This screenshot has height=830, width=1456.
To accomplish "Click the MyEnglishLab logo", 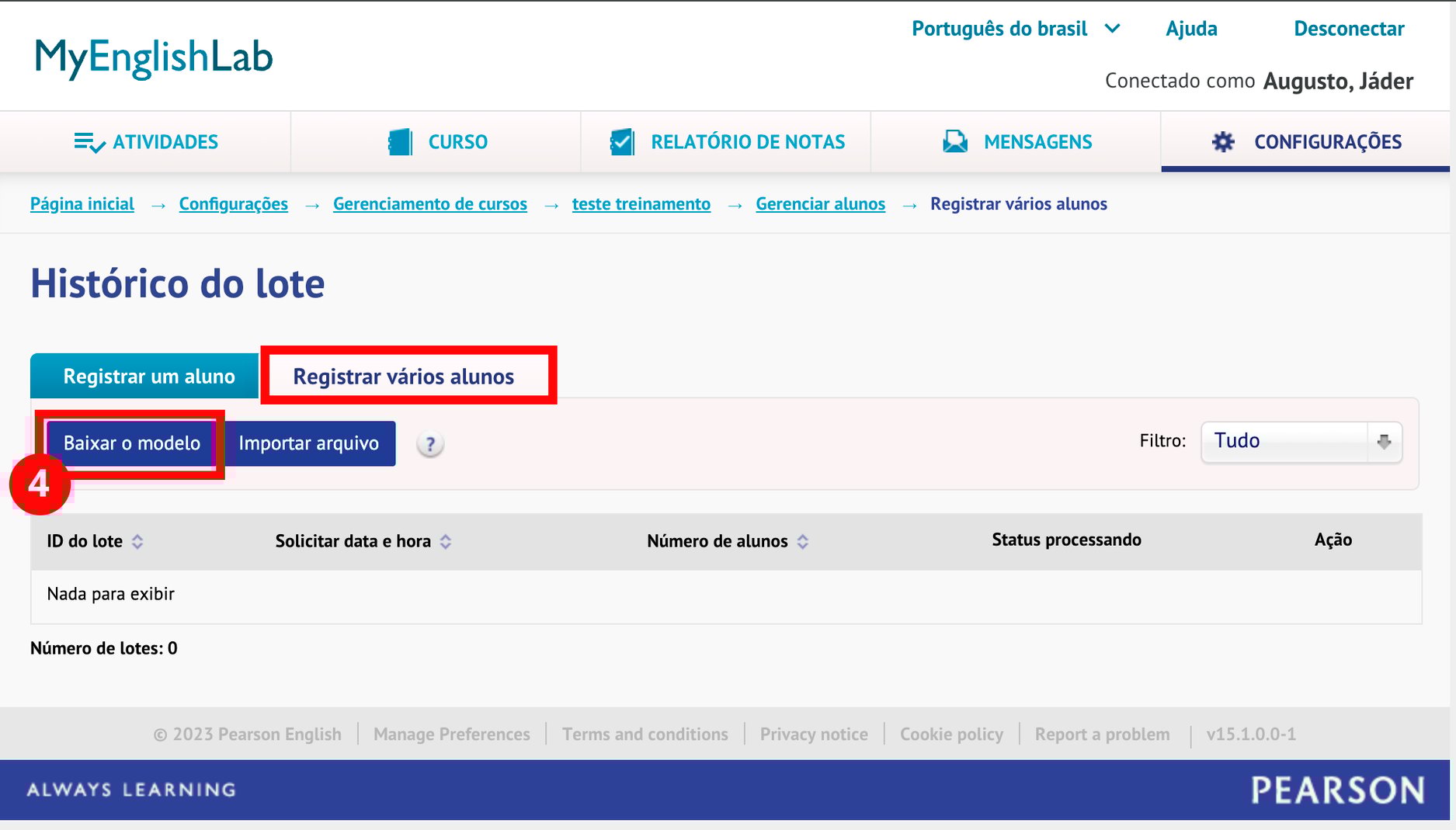I will pos(154,57).
